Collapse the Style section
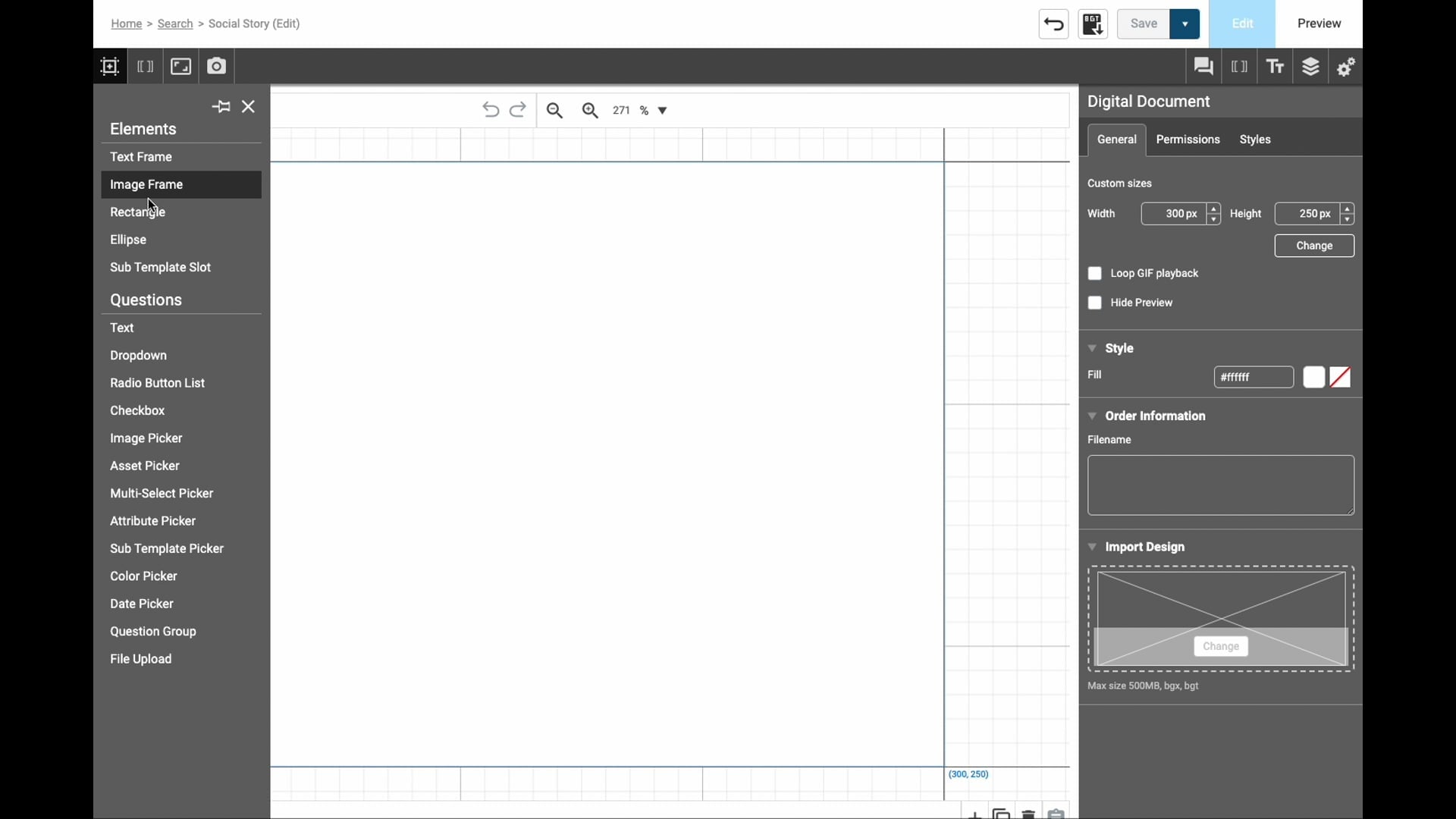The height and width of the screenshot is (819, 1456). click(x=1093, y=349)
